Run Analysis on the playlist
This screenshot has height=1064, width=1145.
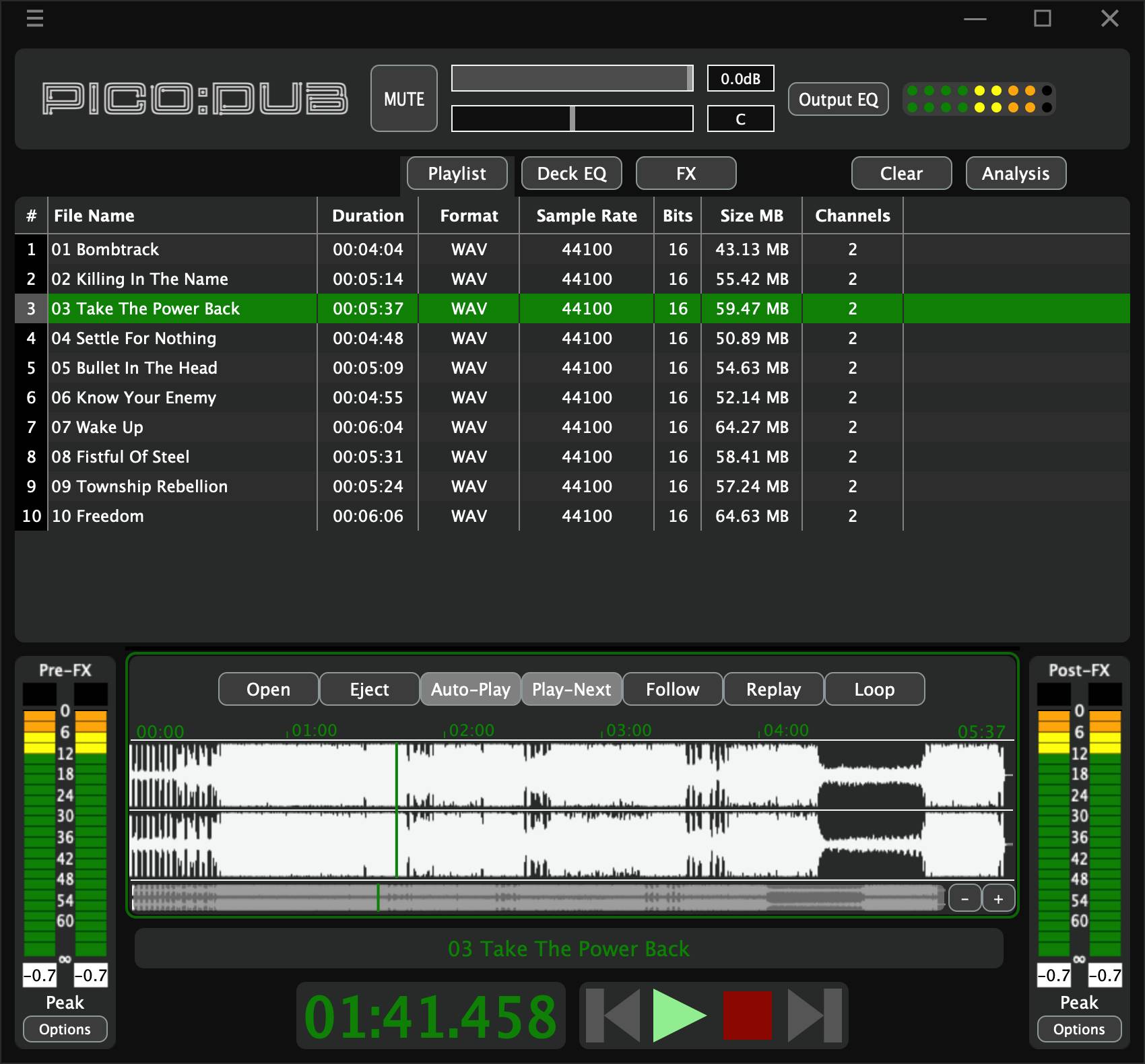pos(1016,173)
